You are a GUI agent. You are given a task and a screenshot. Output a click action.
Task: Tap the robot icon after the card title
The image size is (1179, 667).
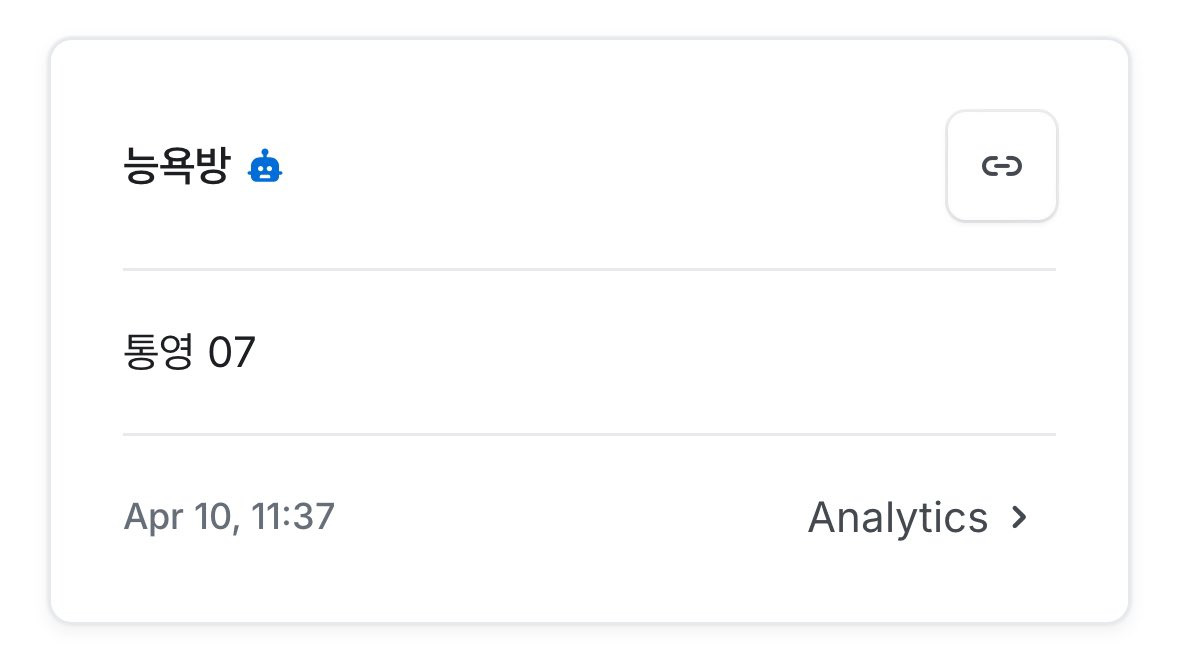(265, 166)
